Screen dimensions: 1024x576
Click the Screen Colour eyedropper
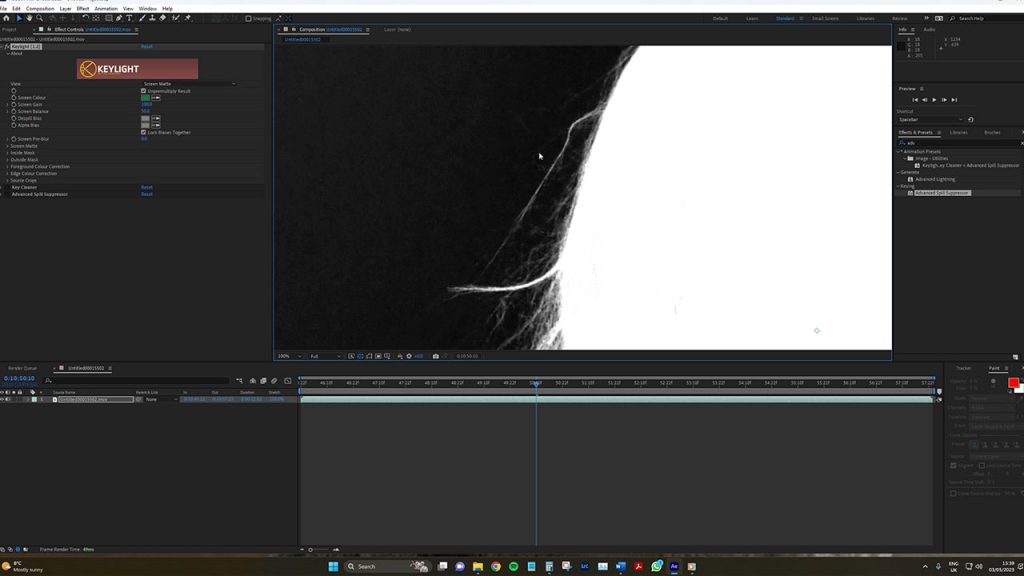click(156, 98)
